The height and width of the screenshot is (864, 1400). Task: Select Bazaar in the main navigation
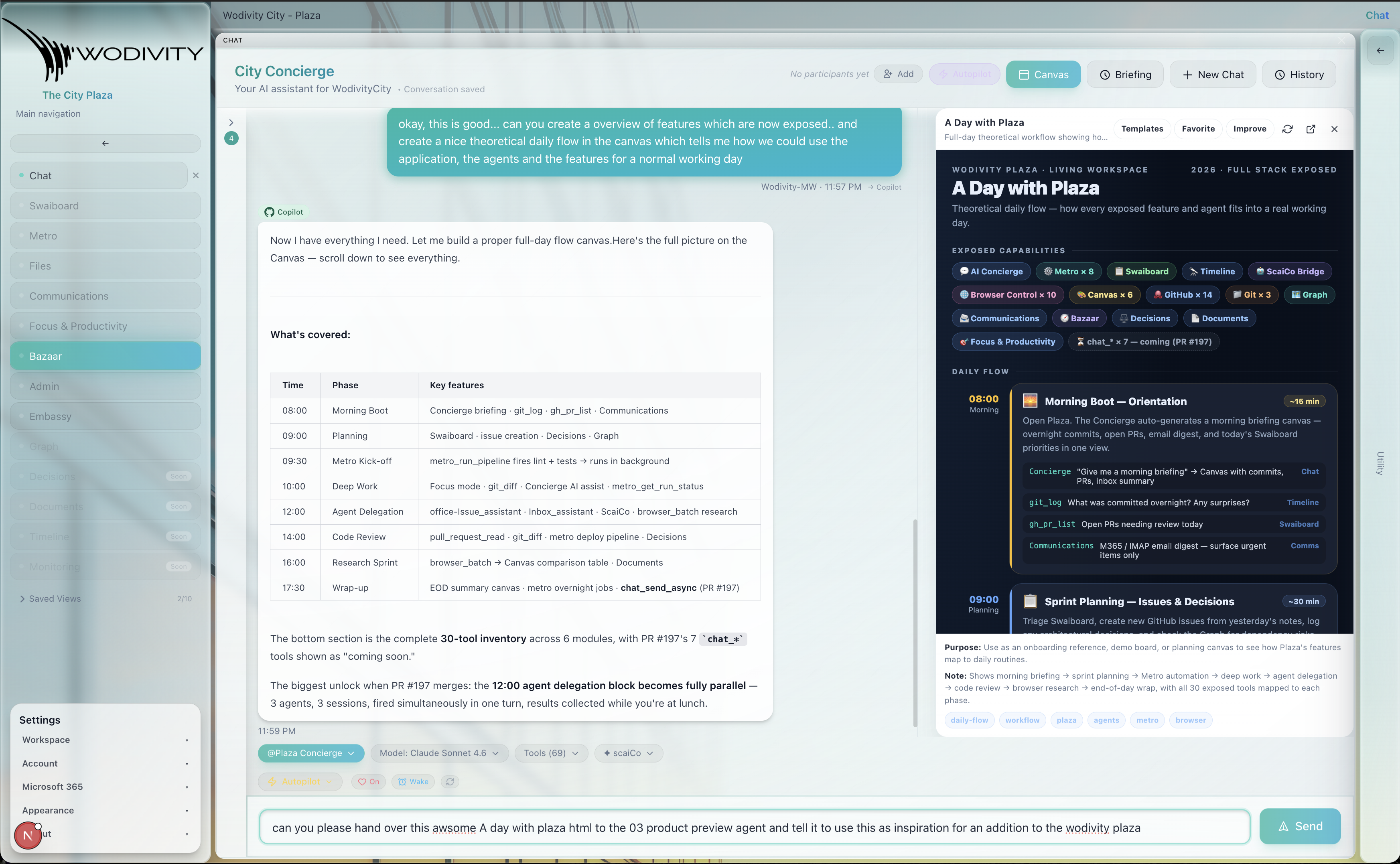[x=105, y=356]
